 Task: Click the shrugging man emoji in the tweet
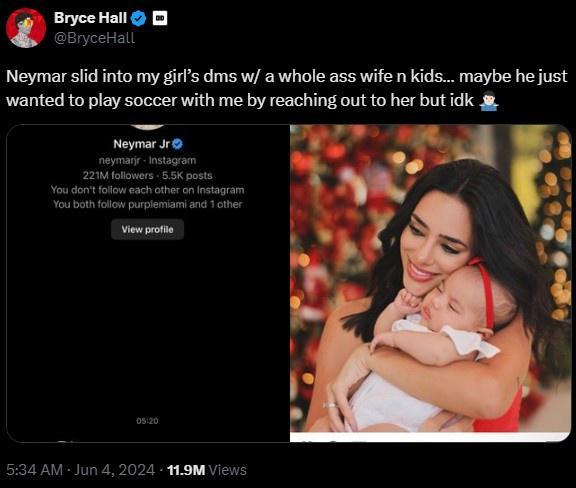pyautogui.click(x=489, y=100)
